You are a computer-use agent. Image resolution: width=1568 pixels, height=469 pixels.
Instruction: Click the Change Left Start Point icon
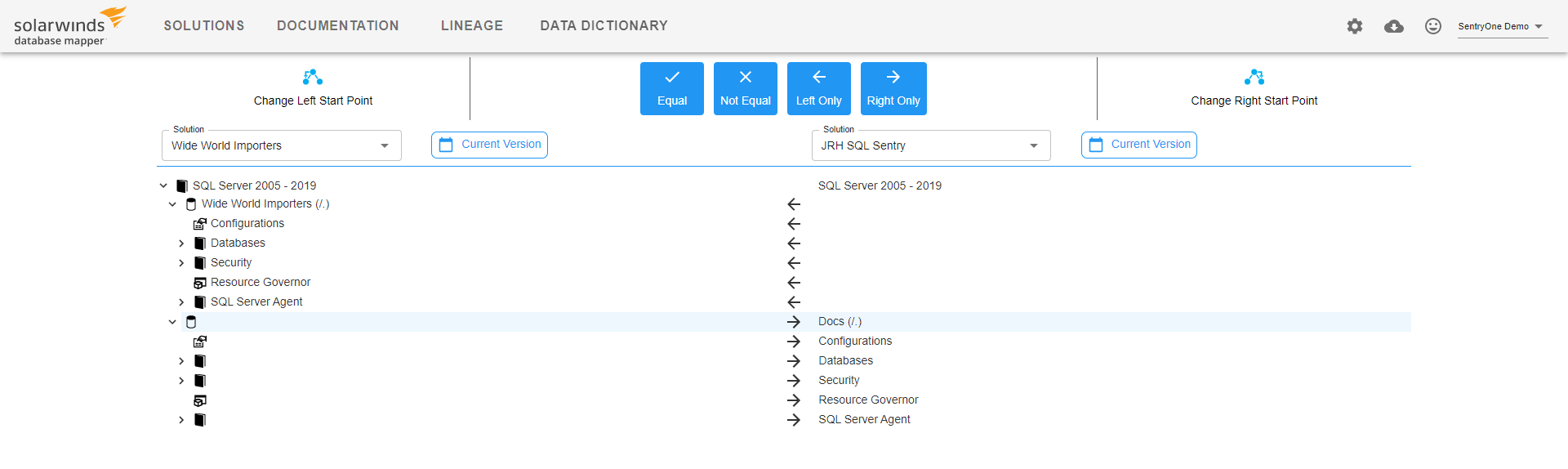tap(313, 77)
